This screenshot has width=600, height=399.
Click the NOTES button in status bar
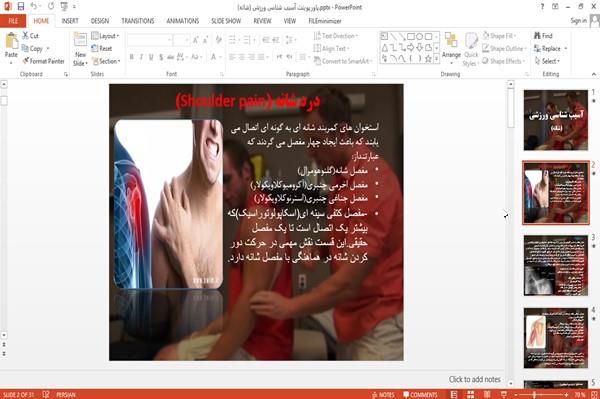[x=383, y=394]
